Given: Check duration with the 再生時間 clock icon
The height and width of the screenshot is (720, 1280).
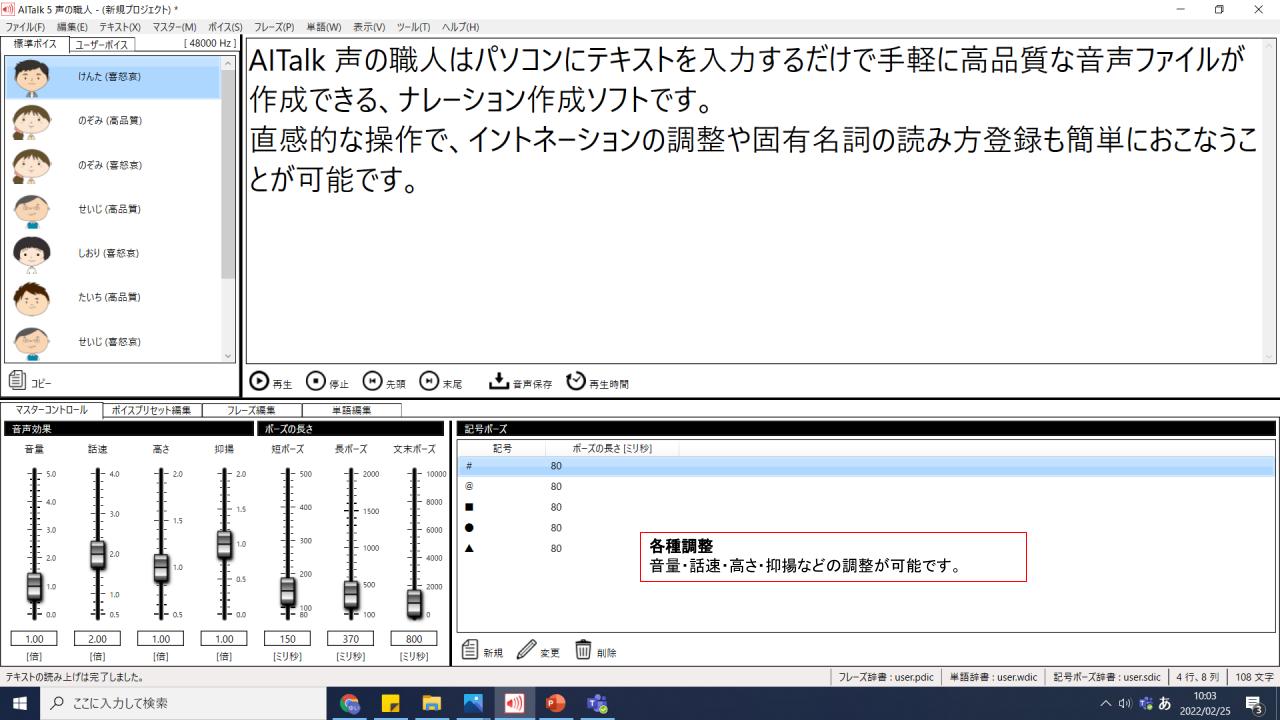Looking at the screenshot, I should pos(575,380).
